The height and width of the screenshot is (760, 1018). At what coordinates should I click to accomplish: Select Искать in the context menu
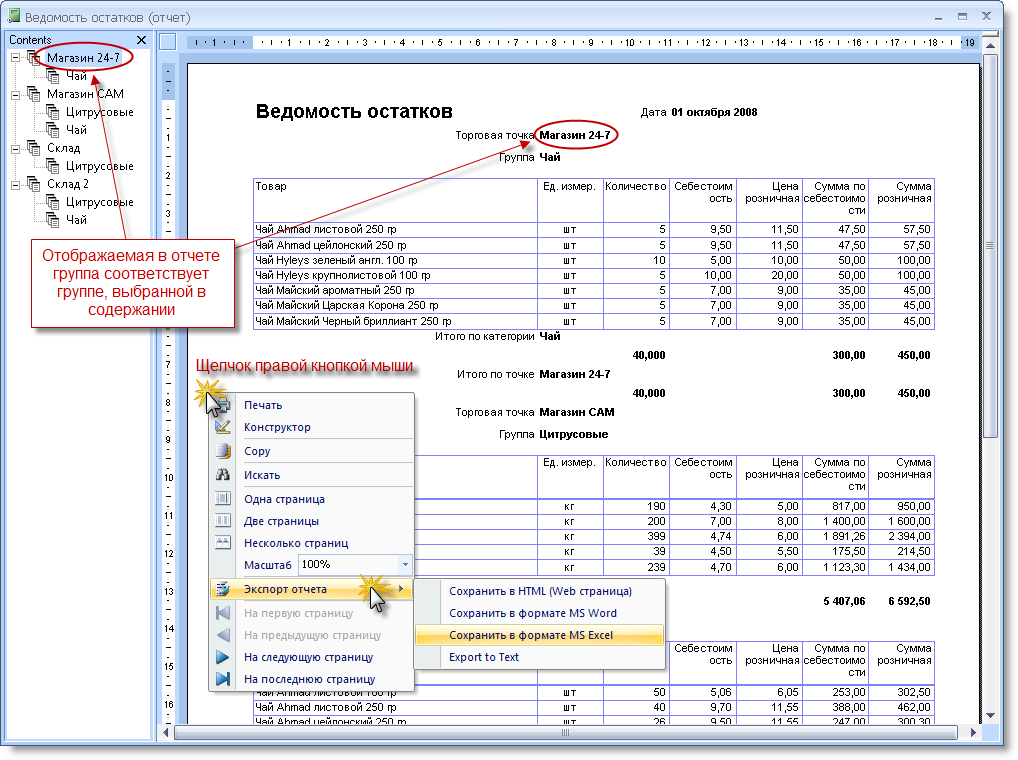(262, 475)
